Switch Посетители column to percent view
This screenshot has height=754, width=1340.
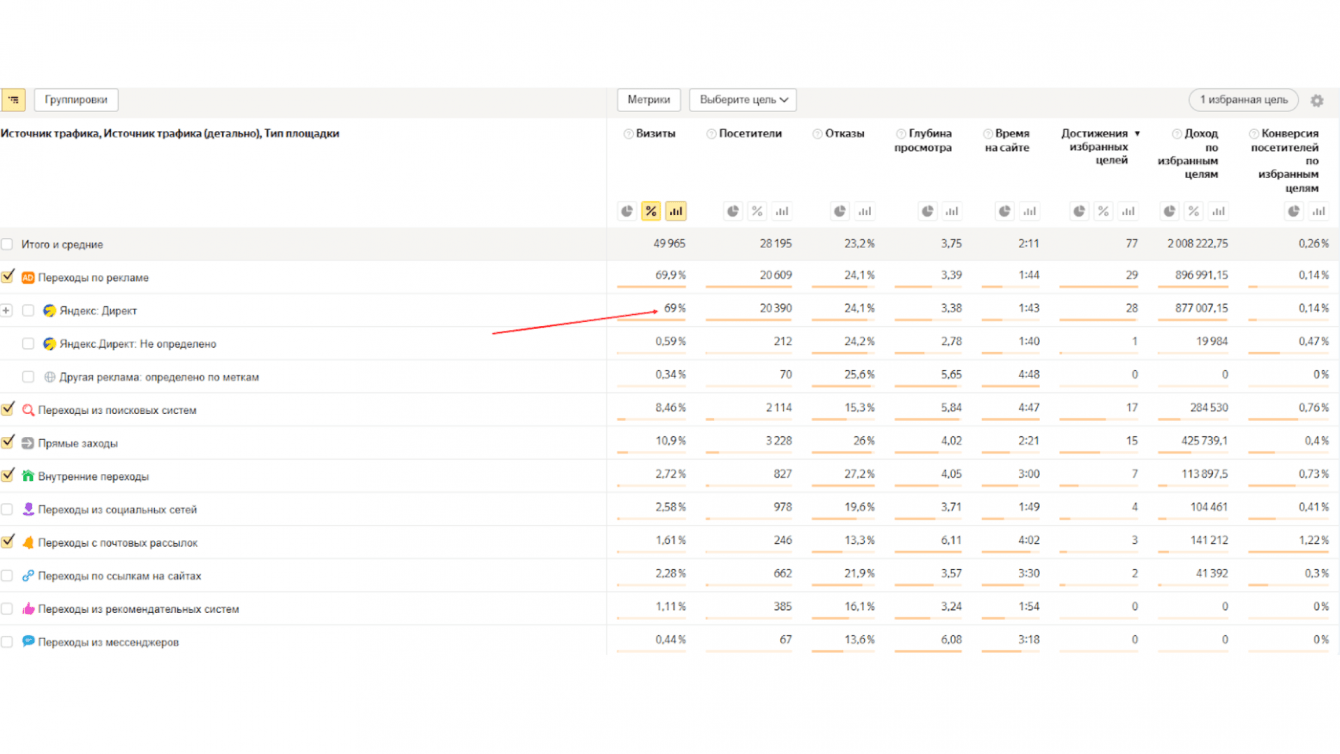point(757,211)
